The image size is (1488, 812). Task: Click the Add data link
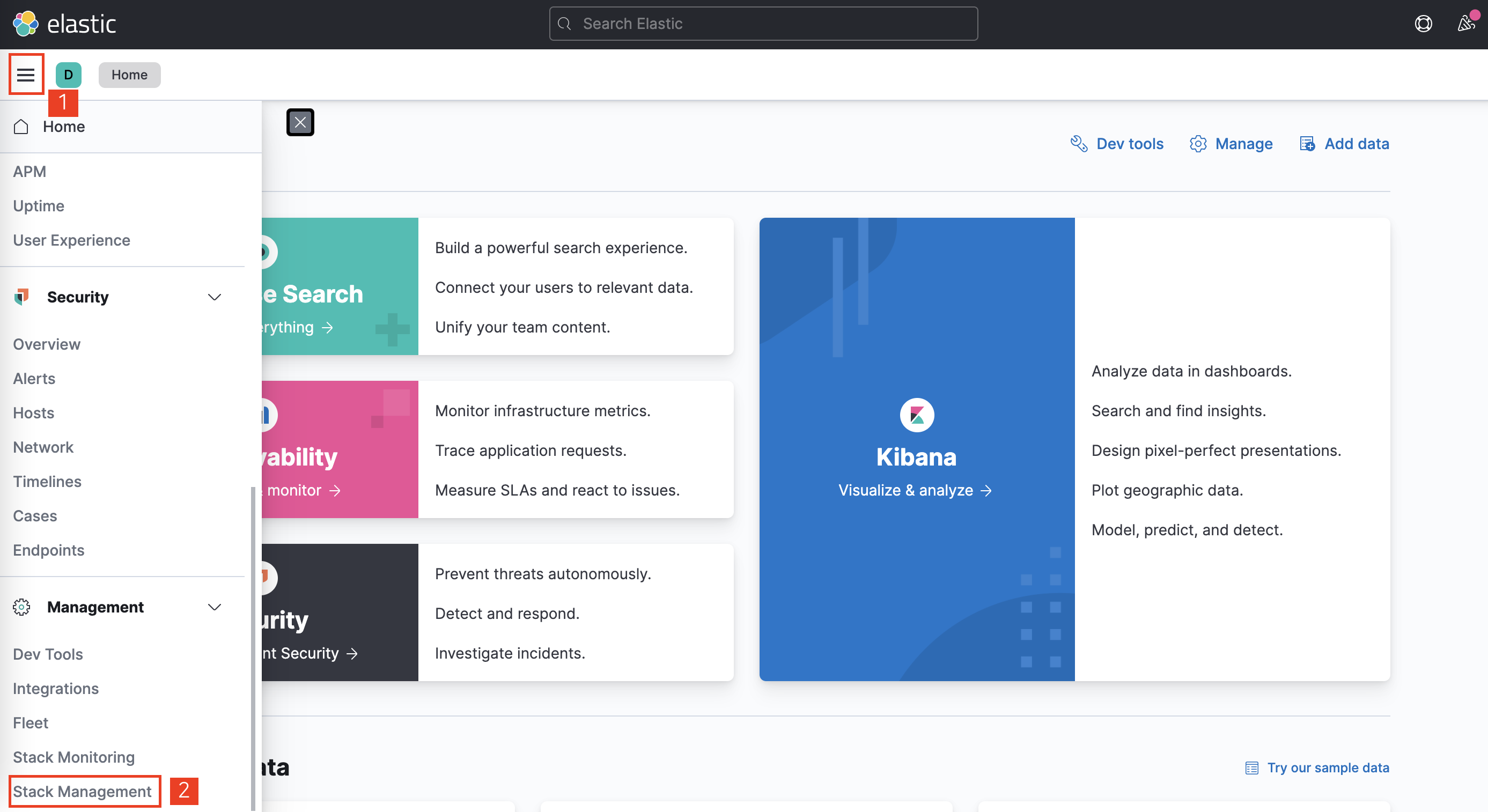coord(1356,144)
